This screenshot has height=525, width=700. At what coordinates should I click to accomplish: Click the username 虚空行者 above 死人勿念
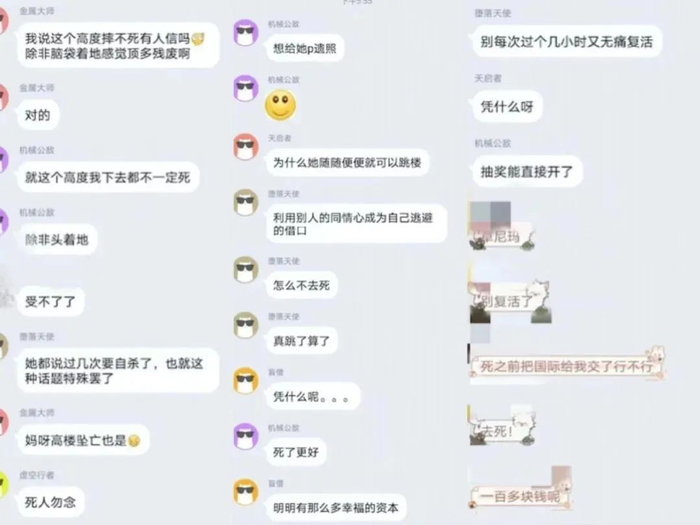(37, 475)
